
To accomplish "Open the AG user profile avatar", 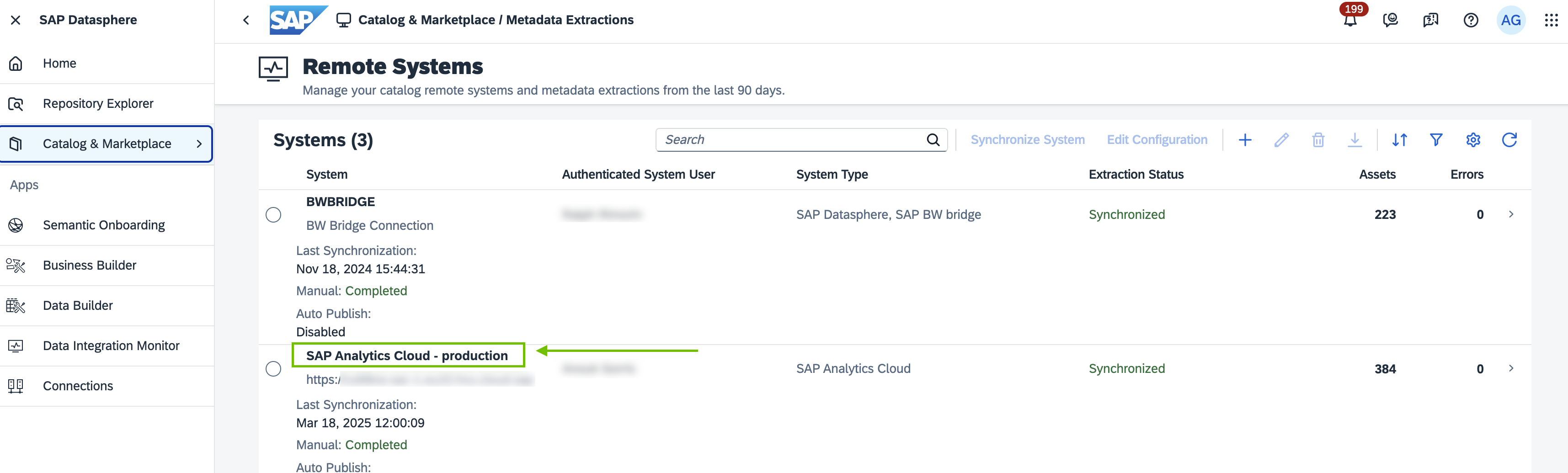I will click(1510, 21).
